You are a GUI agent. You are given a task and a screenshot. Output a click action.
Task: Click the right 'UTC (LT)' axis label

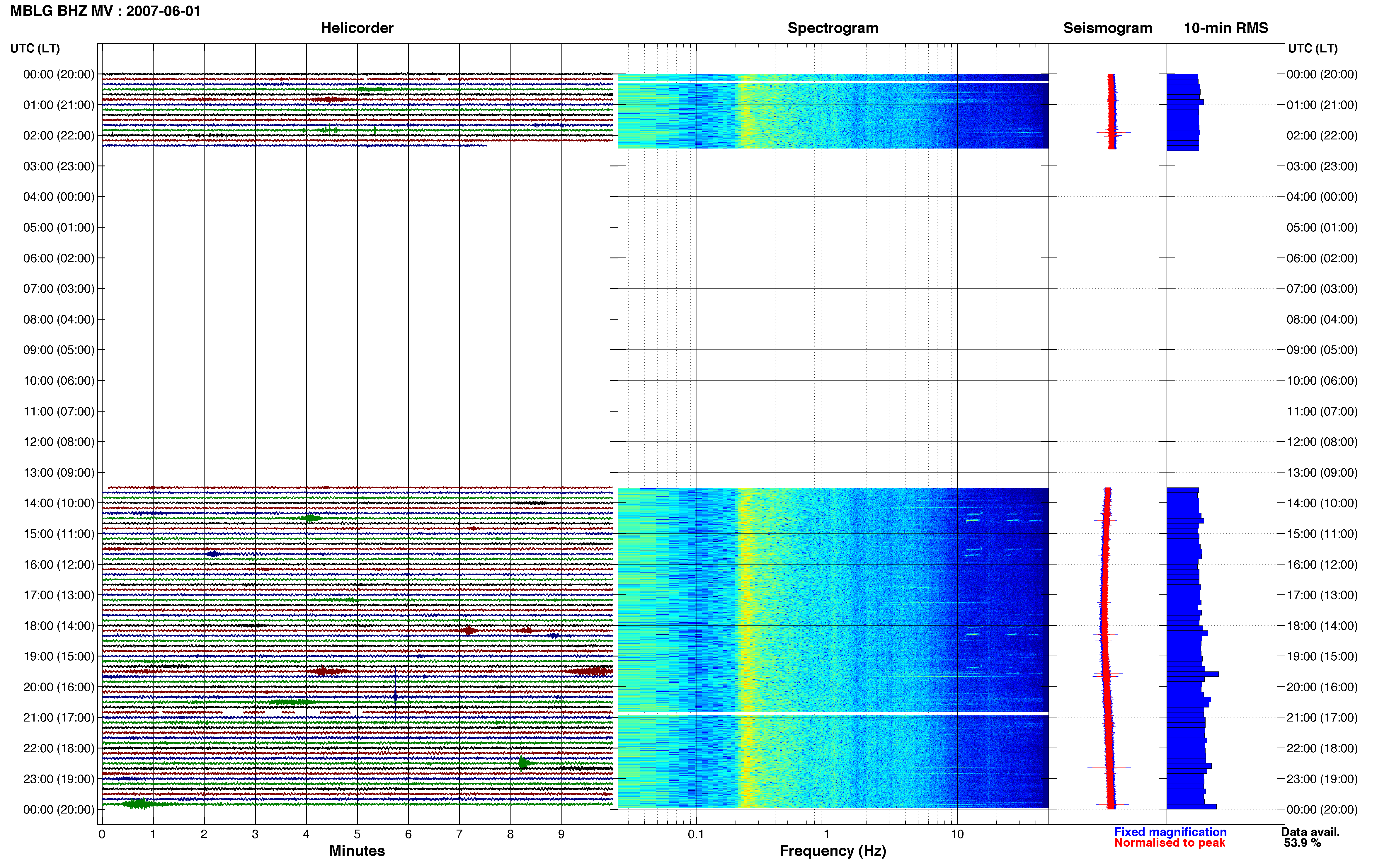[1313, 48]
